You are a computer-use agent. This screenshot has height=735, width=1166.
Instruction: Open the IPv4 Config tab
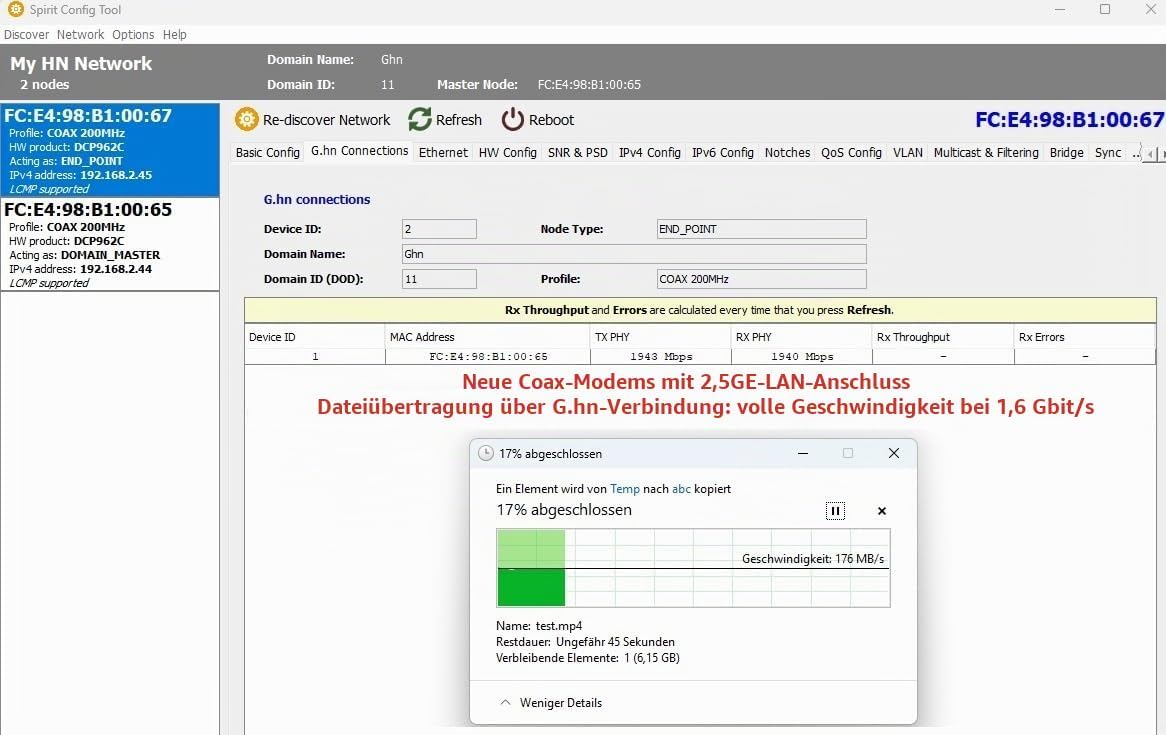[x=650, y=152]
